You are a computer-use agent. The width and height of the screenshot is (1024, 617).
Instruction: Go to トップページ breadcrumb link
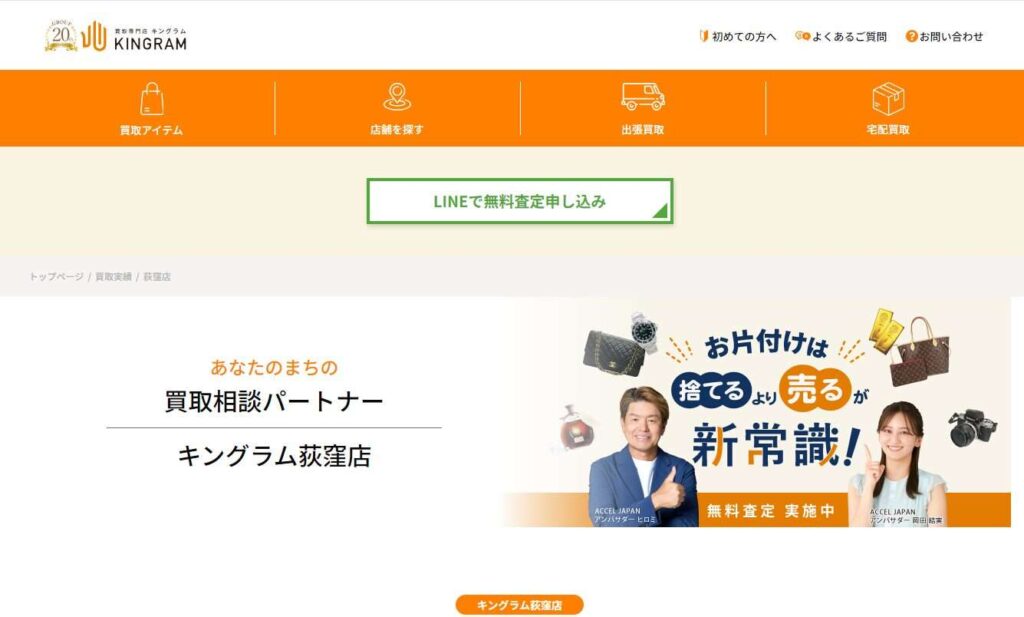[56, 277]
